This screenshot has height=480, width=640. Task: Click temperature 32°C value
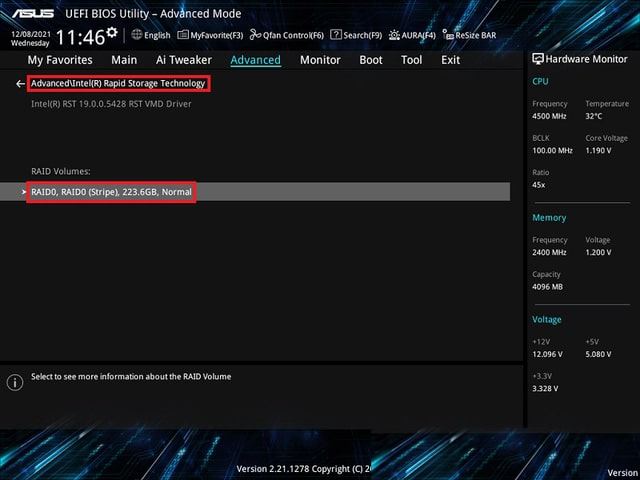click(x=593, y=116)
